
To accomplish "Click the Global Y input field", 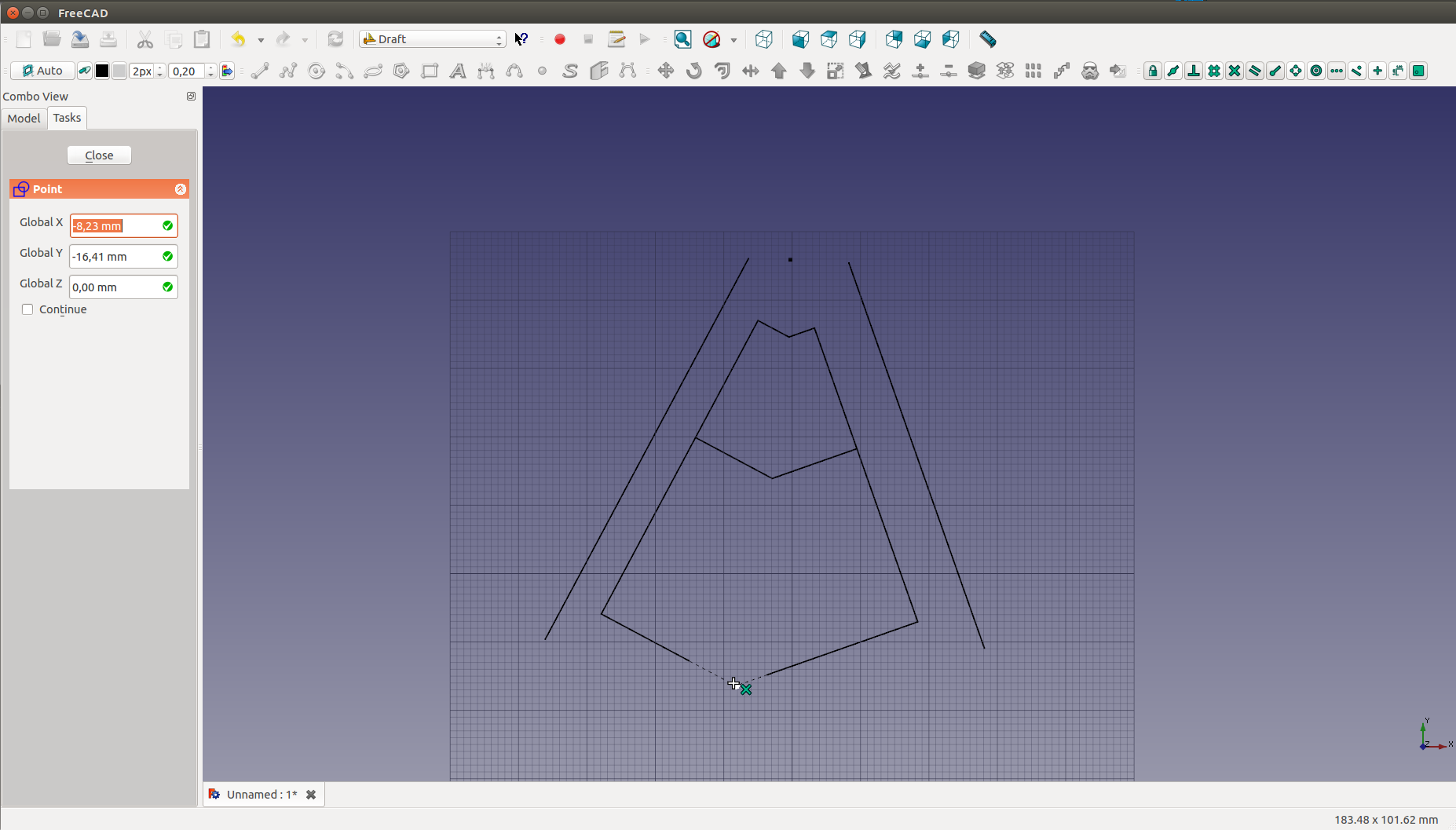I will 115,257.
